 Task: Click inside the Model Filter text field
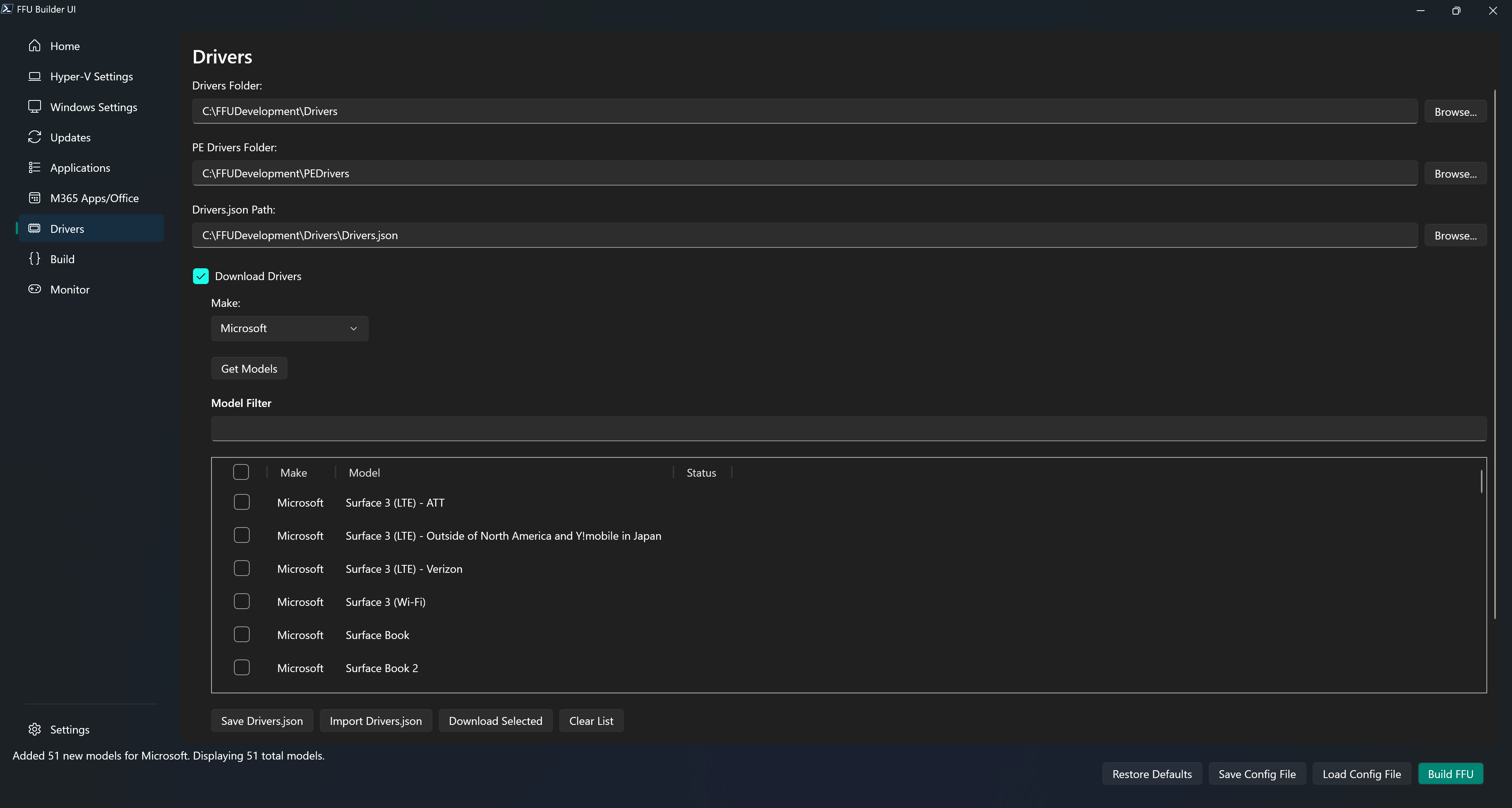[x=848, y=429]
